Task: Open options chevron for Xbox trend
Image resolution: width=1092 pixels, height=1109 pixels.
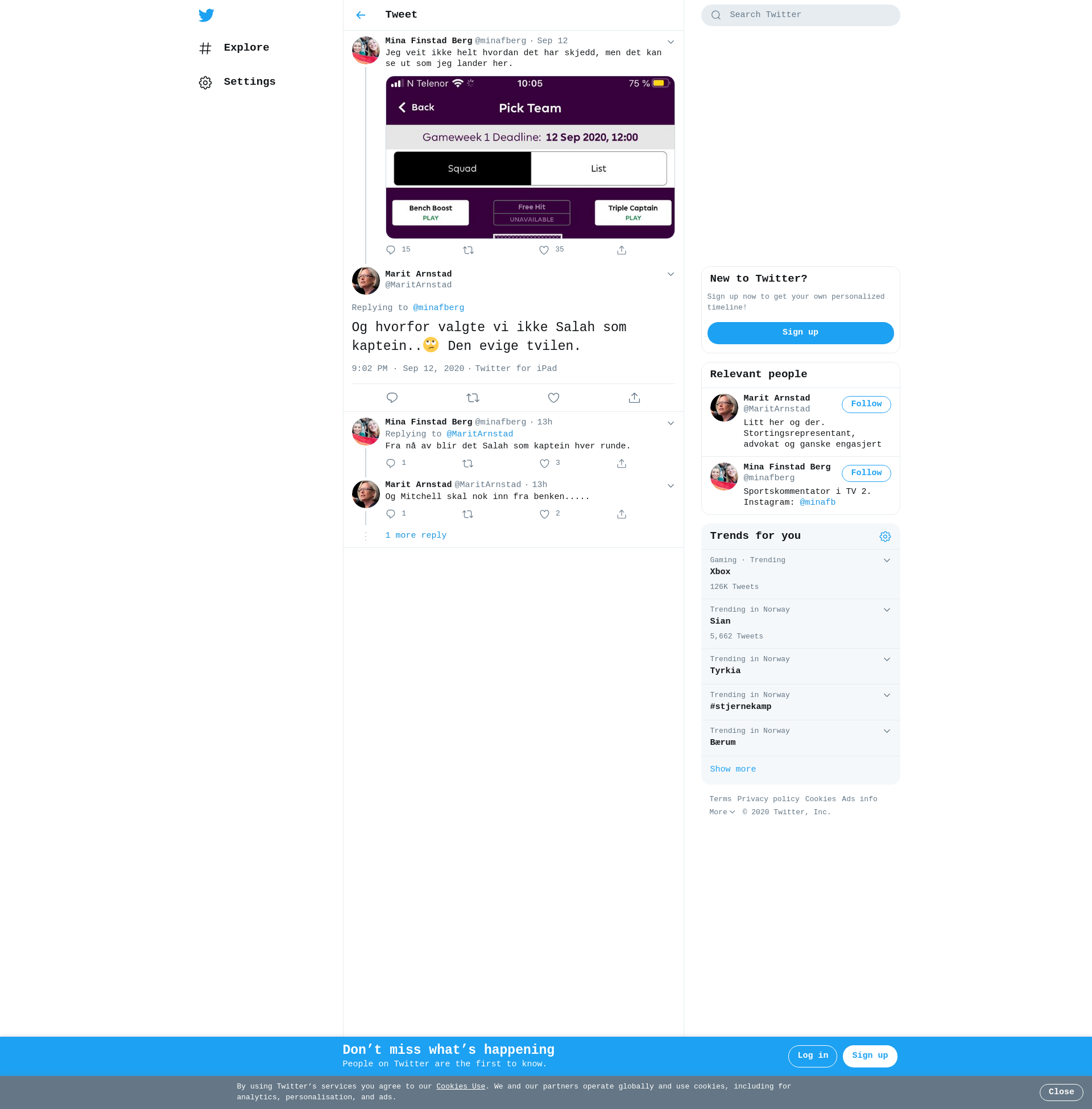Action: (886, 560)
